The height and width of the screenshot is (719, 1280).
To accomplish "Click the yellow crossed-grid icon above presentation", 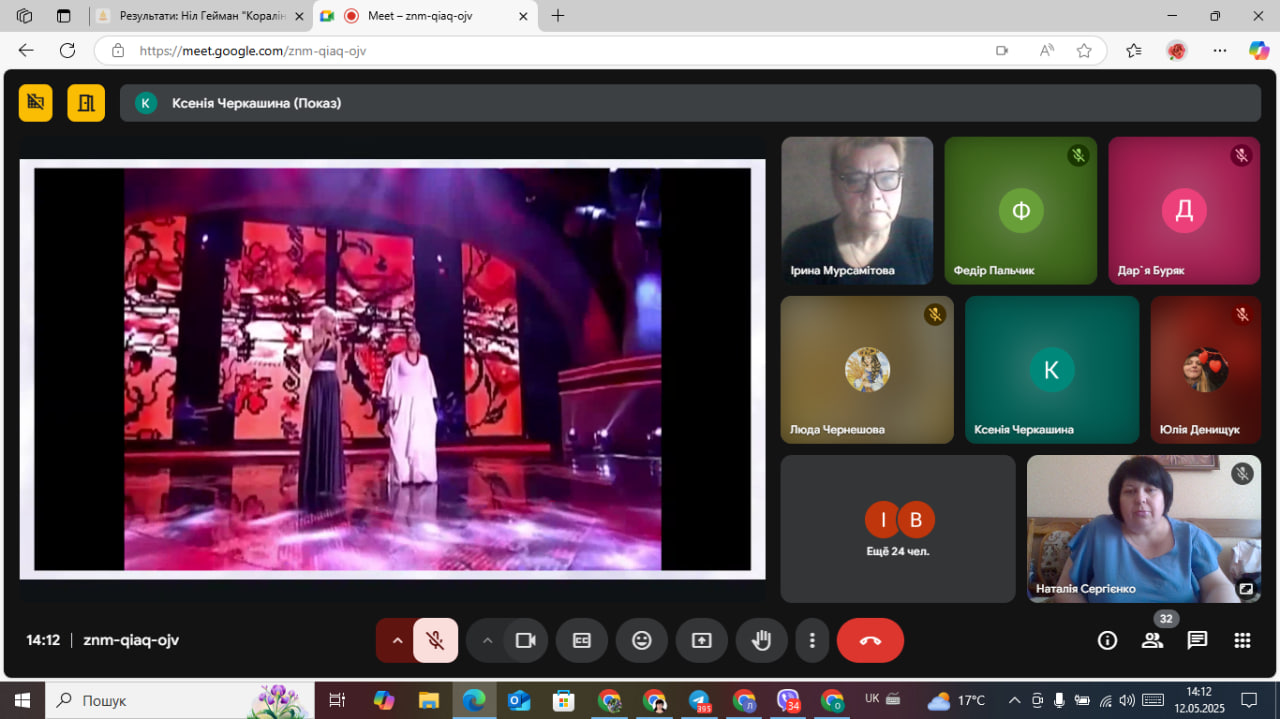I will (36, 103).
